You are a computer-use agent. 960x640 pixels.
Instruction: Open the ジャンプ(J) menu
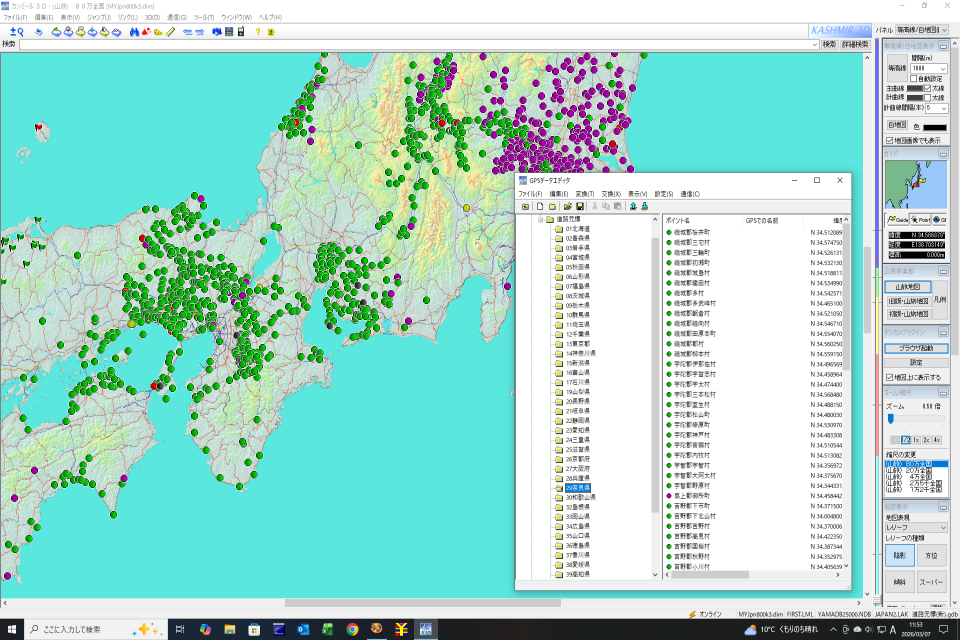click(x=99, y=18)
